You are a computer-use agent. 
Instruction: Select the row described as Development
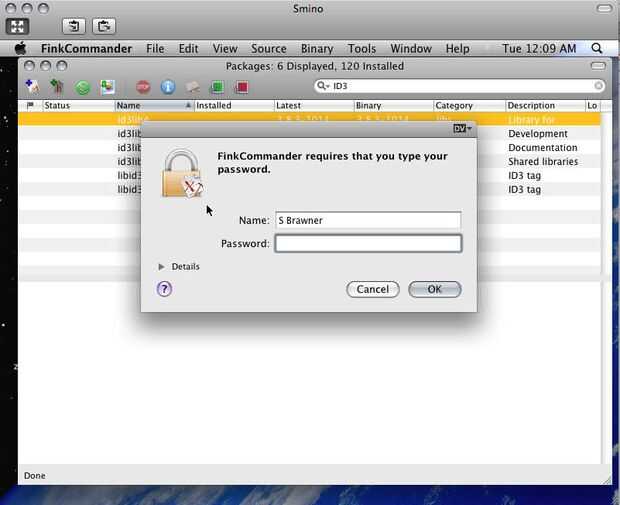click(x=309, y=134)
